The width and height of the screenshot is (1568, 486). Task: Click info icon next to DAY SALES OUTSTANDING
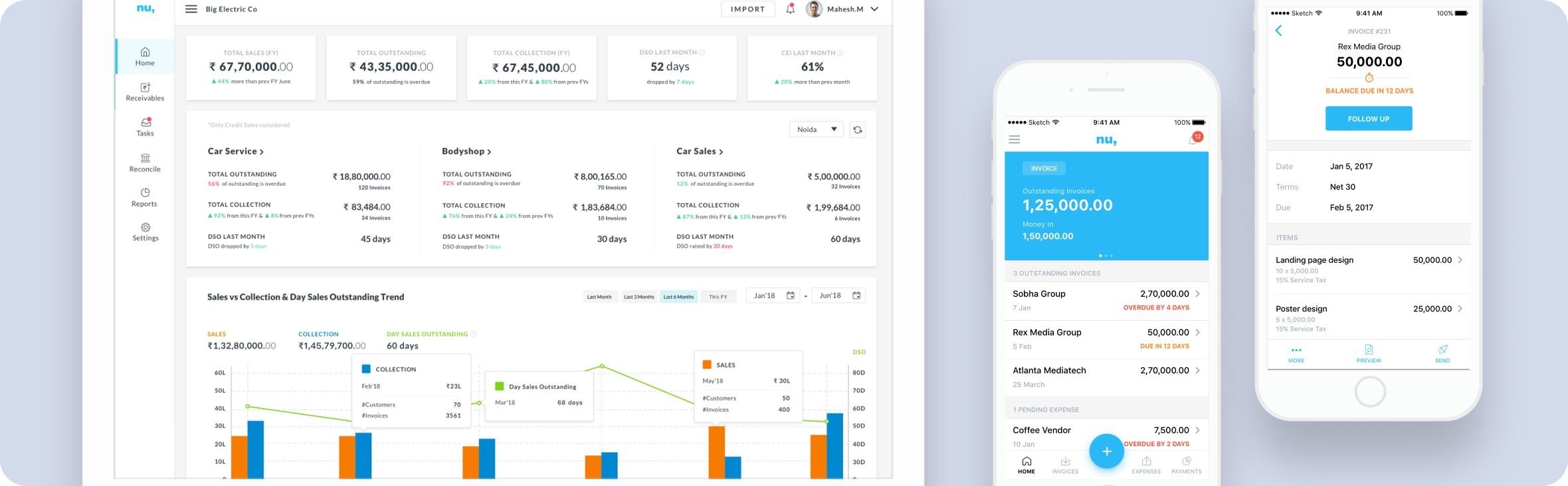(474, 334)
